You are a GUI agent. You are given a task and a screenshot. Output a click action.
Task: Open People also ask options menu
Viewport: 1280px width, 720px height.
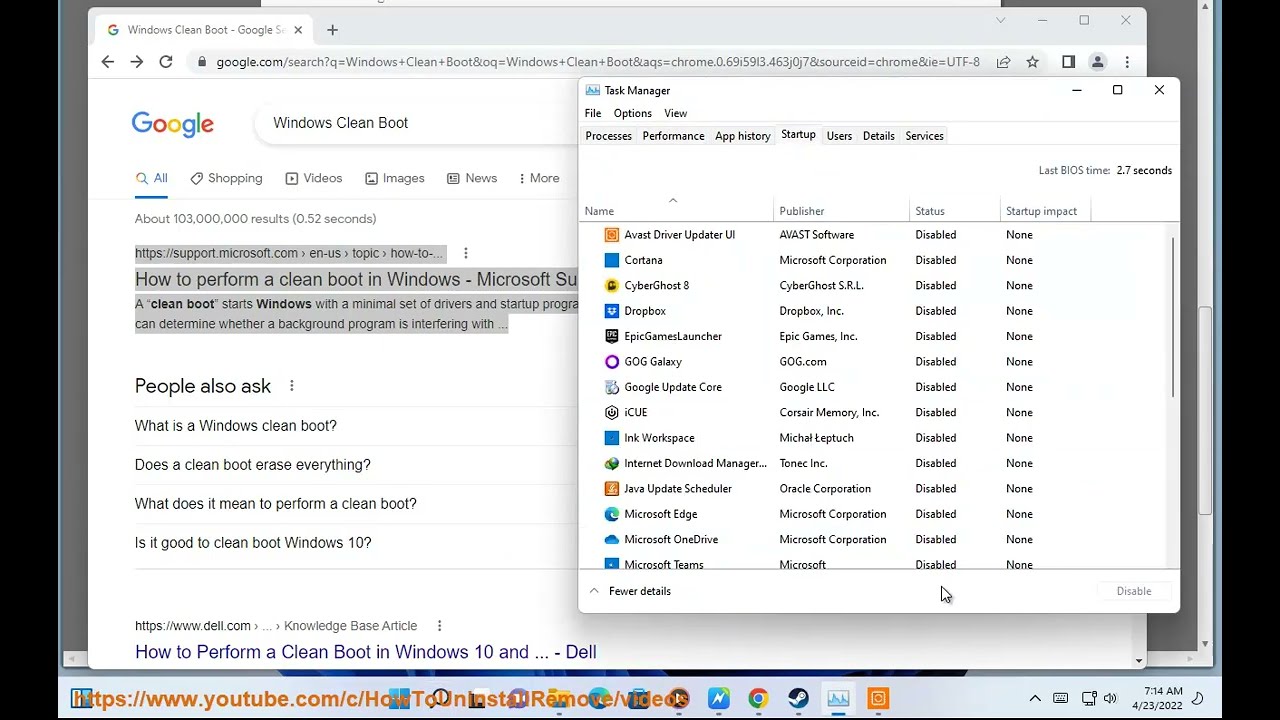(291, 386)
